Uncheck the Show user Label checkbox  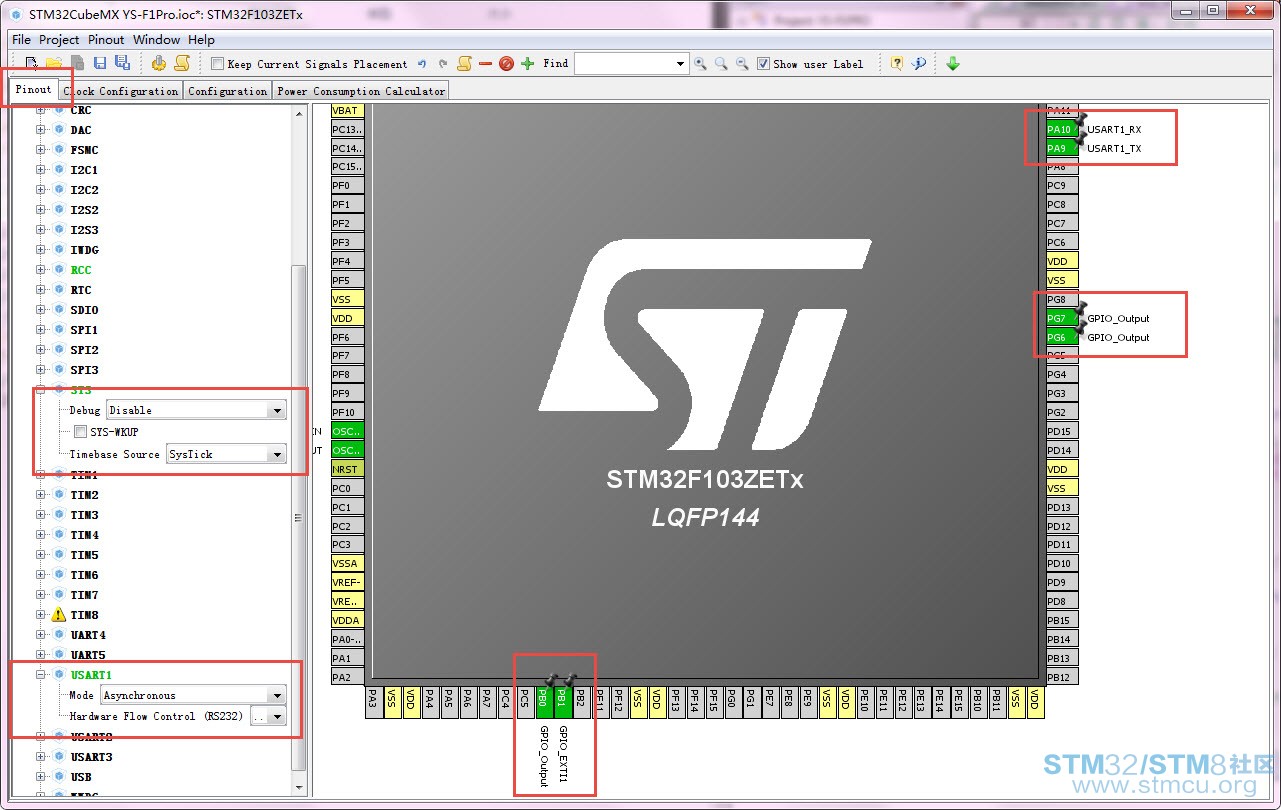point(764,64)
